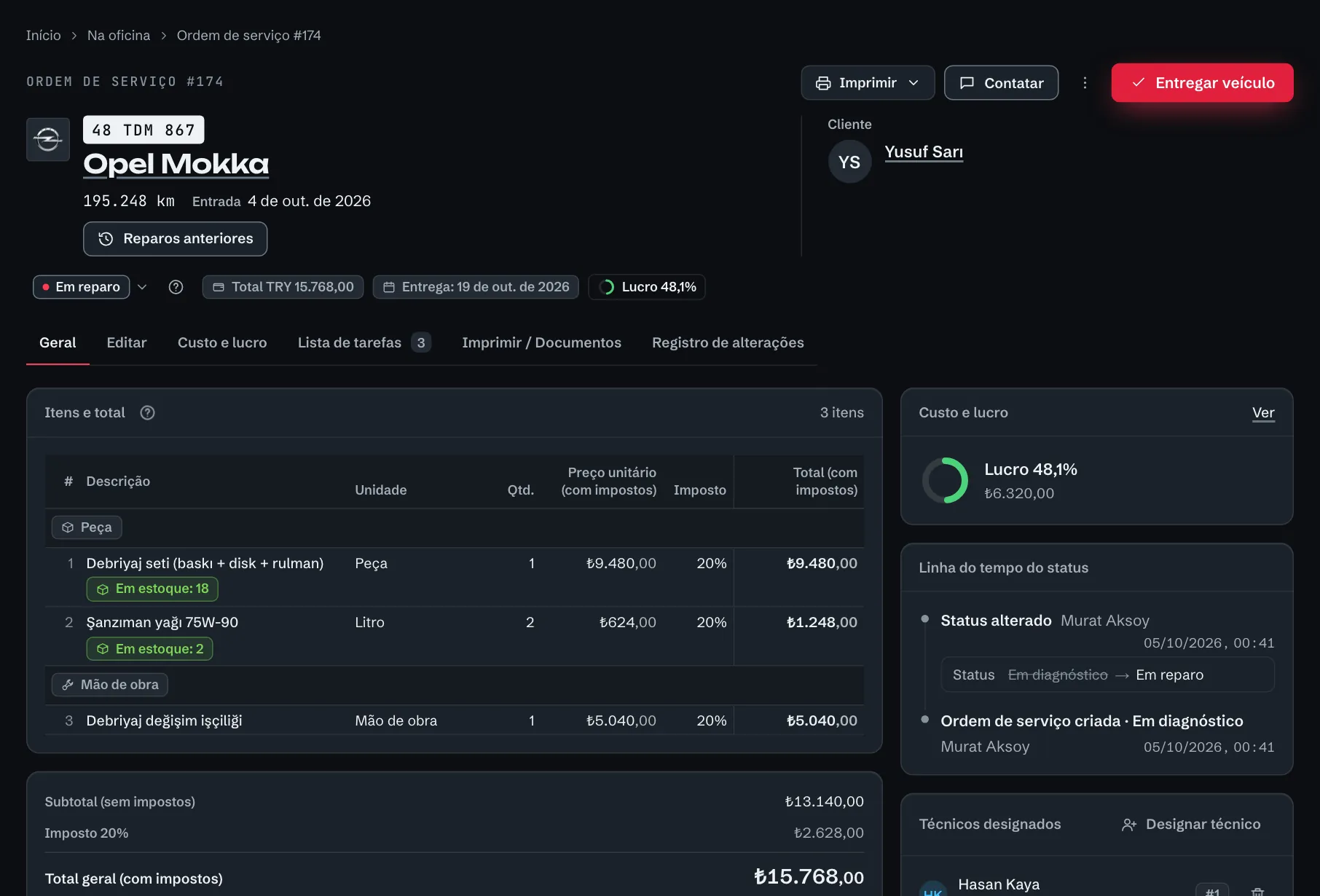Click Designar técnico to assign technician
The image size is (1320, 896).
1191,825
